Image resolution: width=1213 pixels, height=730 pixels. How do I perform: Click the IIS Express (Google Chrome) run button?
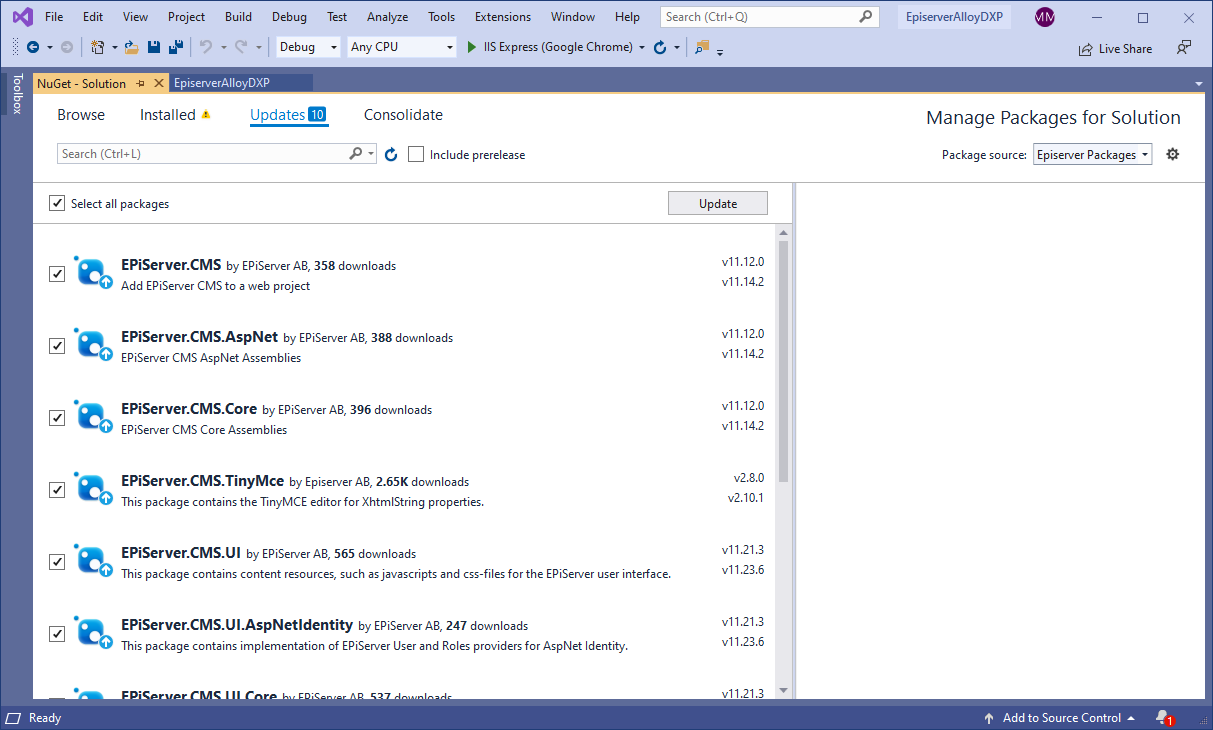click(x=550, y=47)
